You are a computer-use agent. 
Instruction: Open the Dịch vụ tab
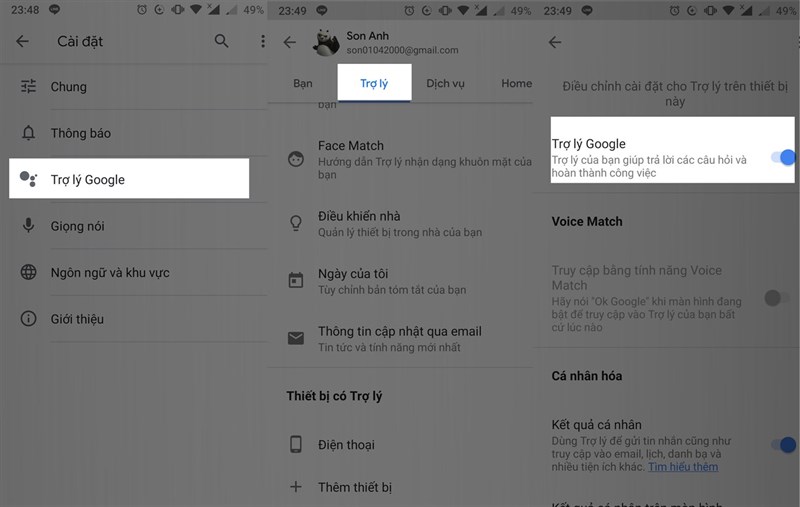click(445, 83)
